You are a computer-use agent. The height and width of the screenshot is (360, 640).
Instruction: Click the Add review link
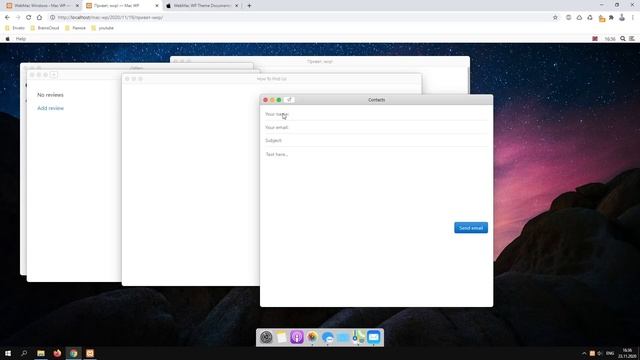(x=51, y=108)
